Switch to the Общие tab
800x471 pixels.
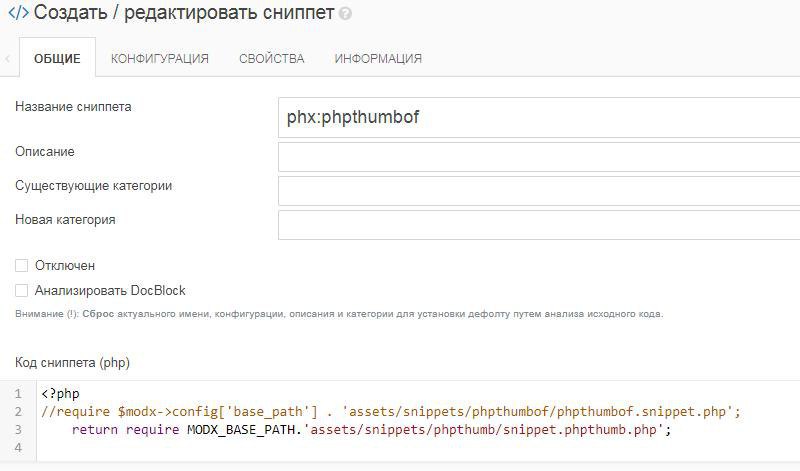click(x=57, y=58)
